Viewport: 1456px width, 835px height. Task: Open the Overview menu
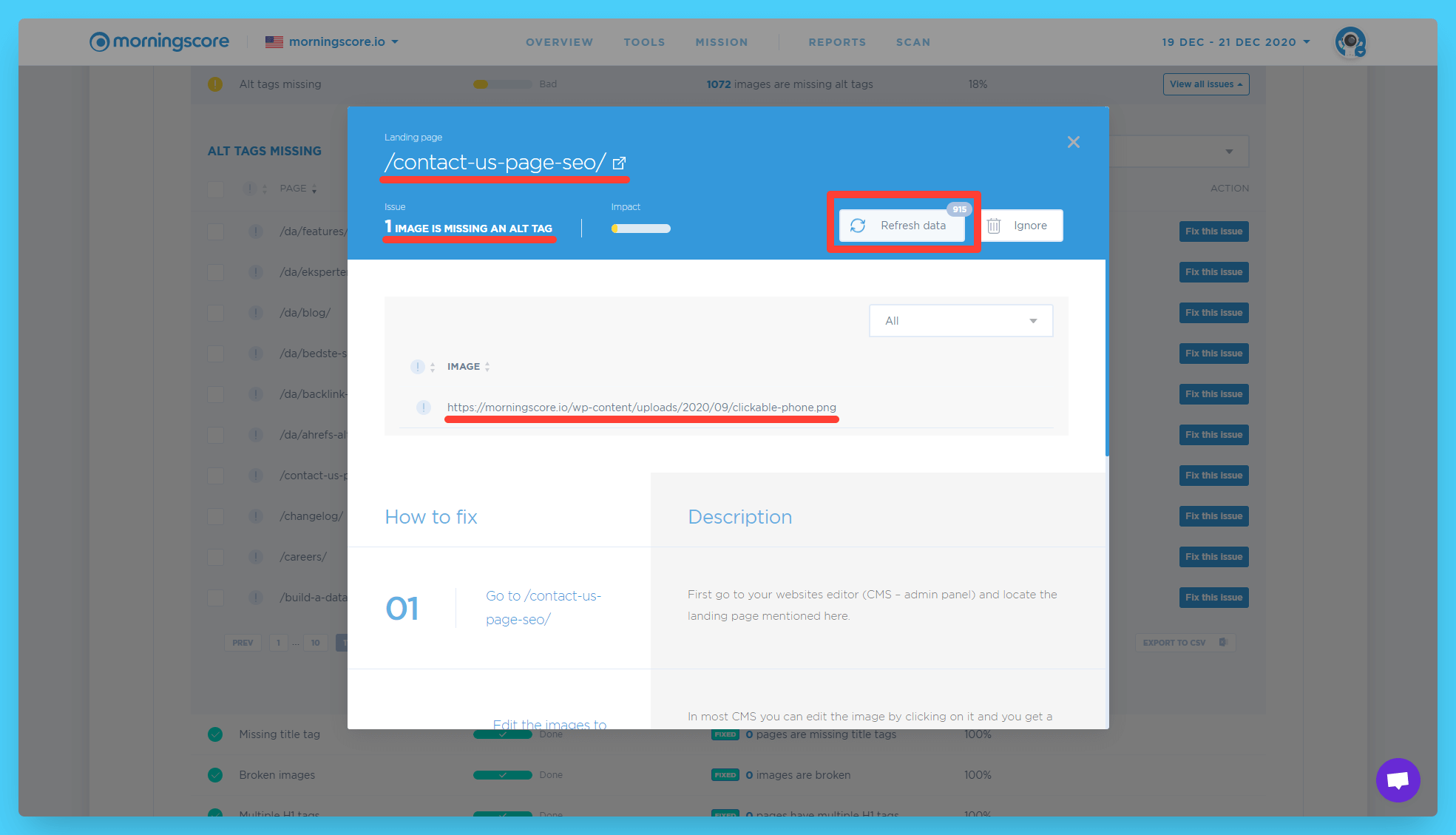pos(559,42)
